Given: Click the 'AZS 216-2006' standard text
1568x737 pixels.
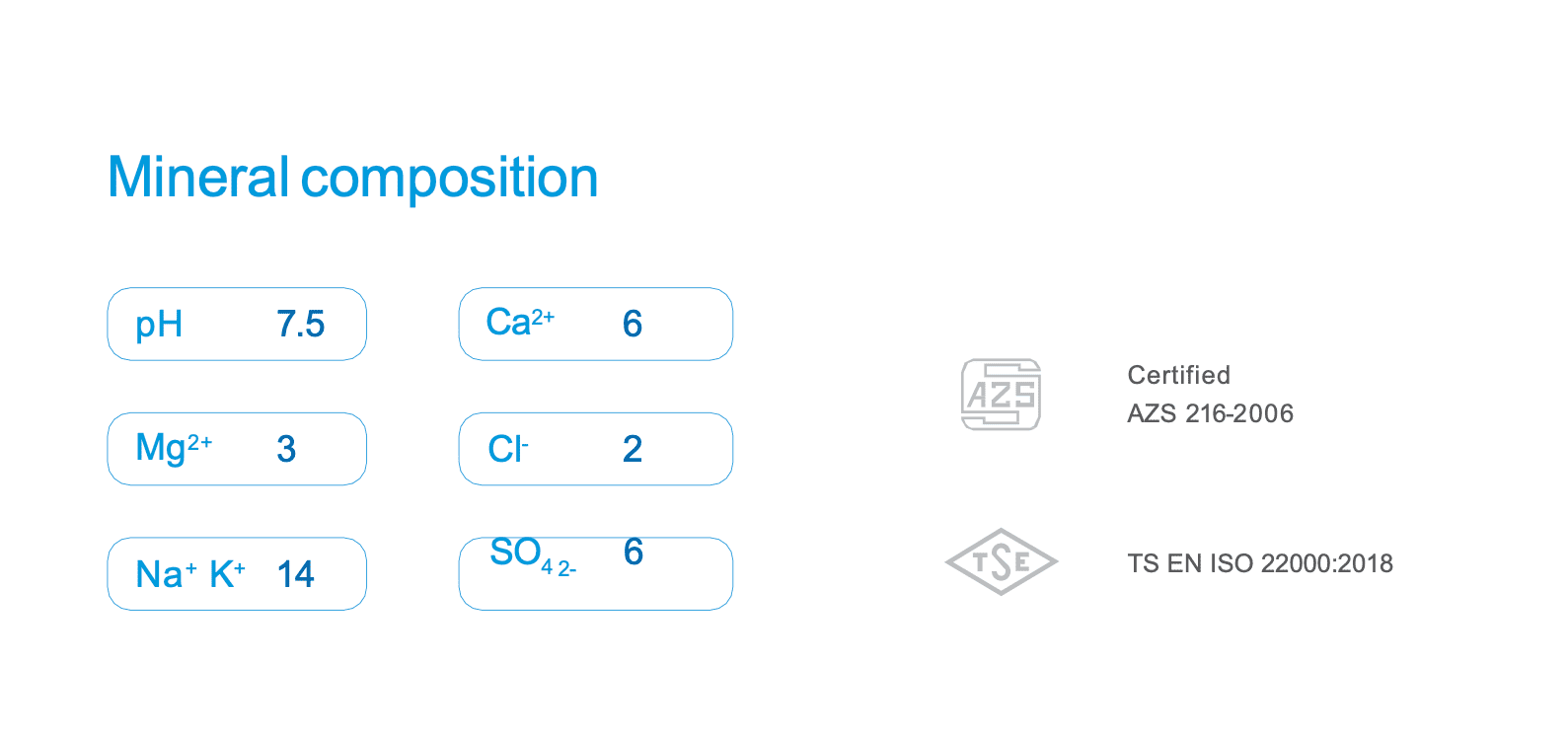Looking at the screenshot, I should (x=1210, y=413).
